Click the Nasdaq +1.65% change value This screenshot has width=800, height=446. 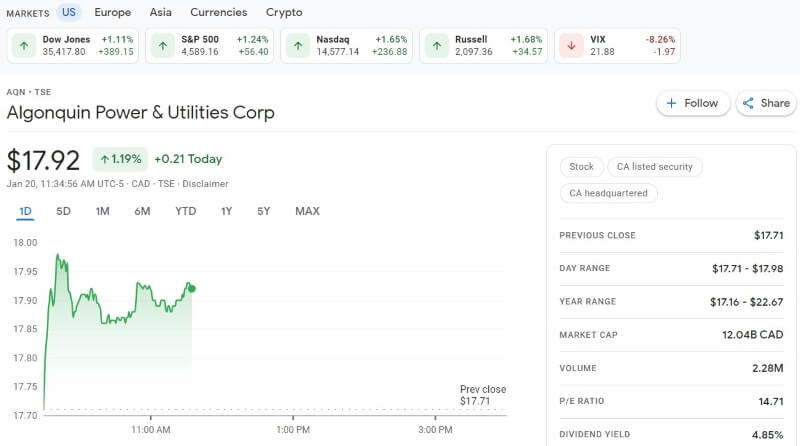[x=391, y=39]
